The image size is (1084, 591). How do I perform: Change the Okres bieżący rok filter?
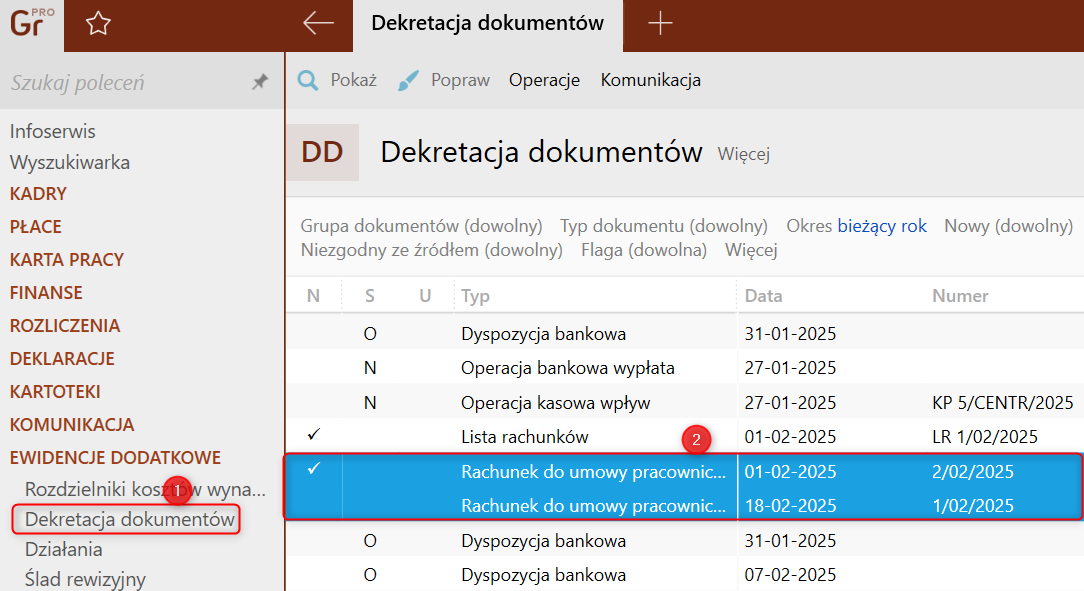856,226
